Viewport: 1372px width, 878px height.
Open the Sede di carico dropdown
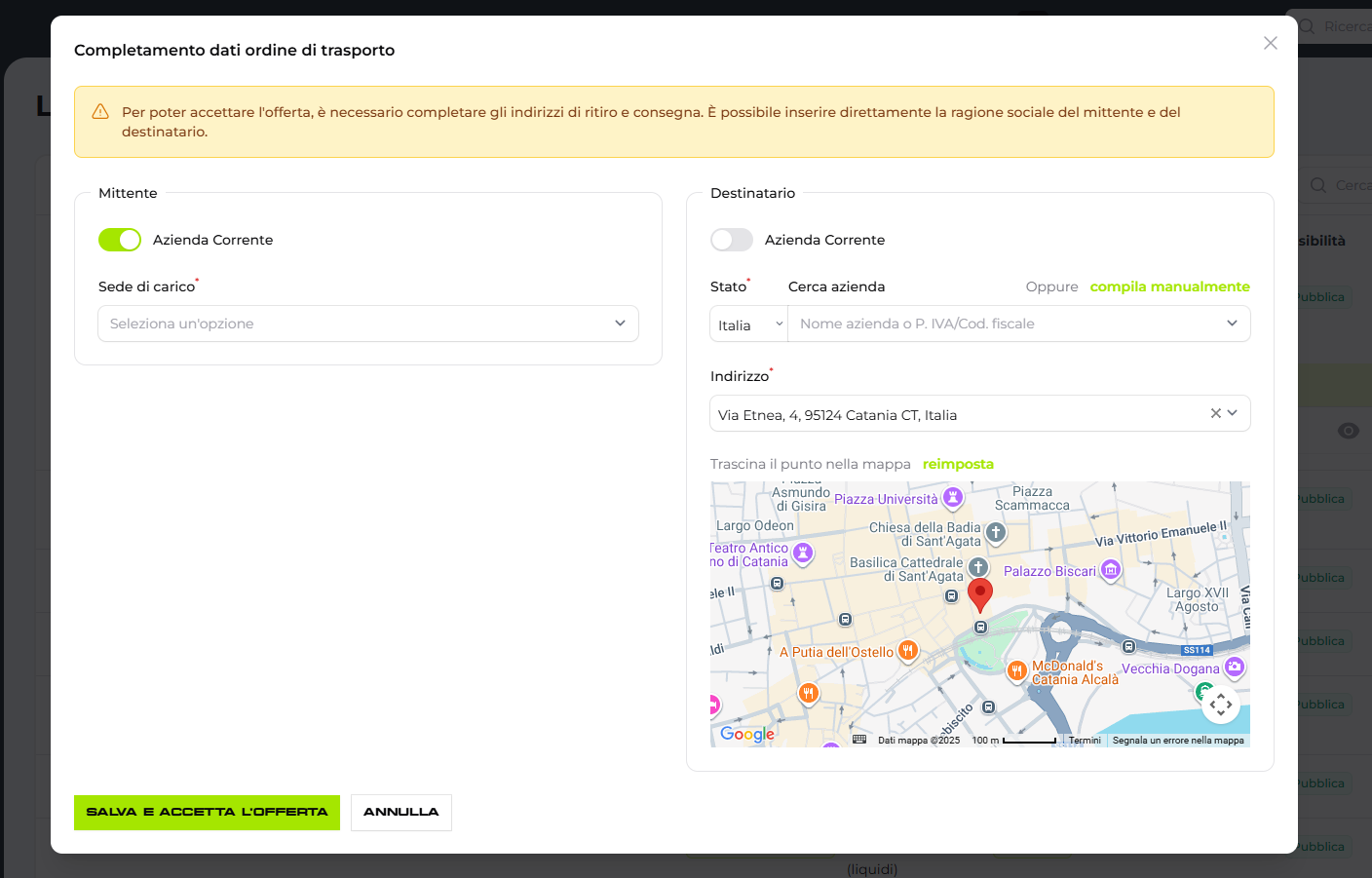pos(367,323)
